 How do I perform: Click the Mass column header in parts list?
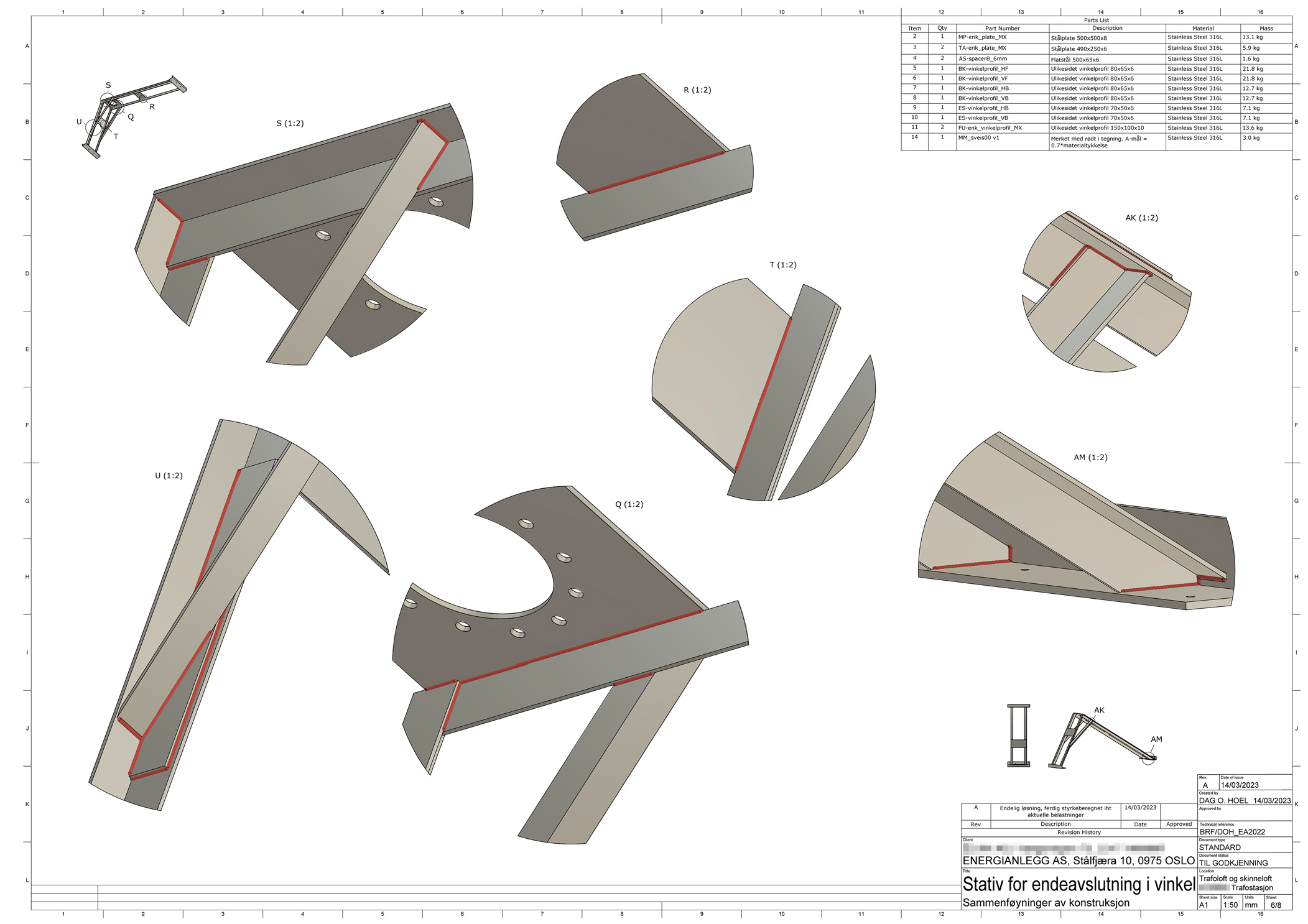click(x=1266, y=29)
